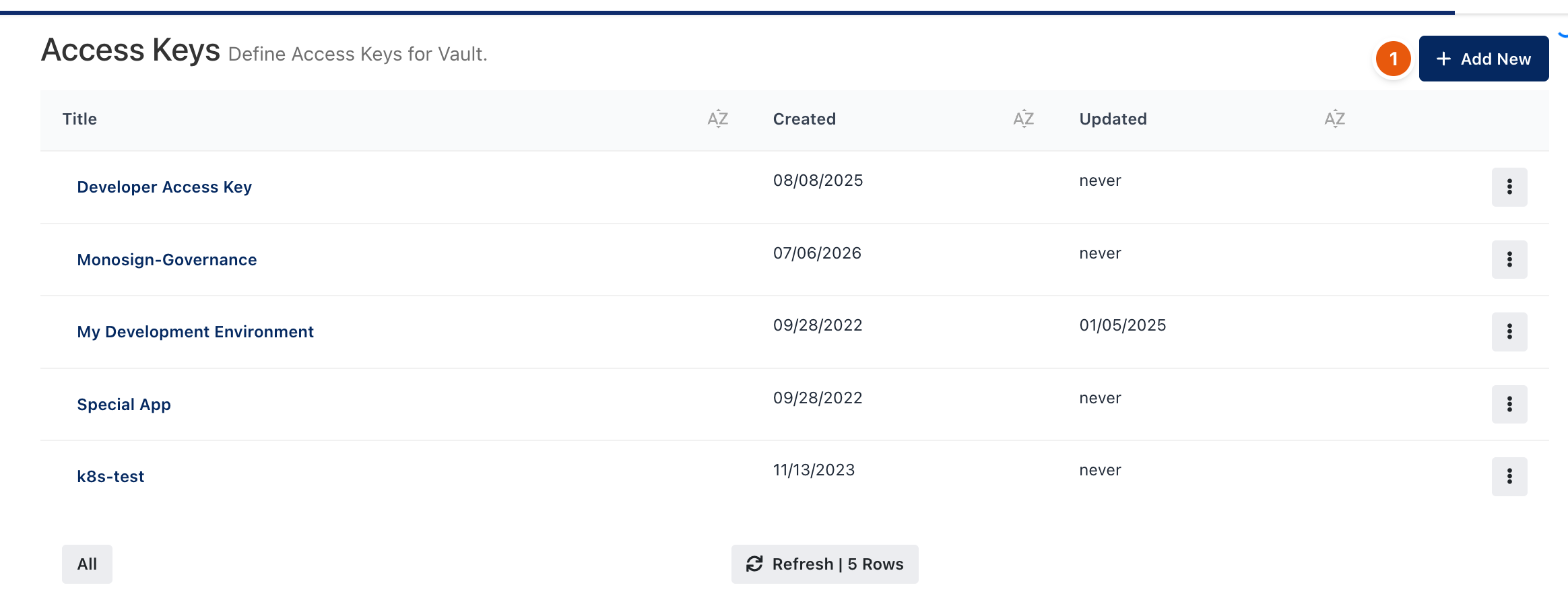1568x606 pixels.
Task: Select the All filter button
Action: (87, 564)
